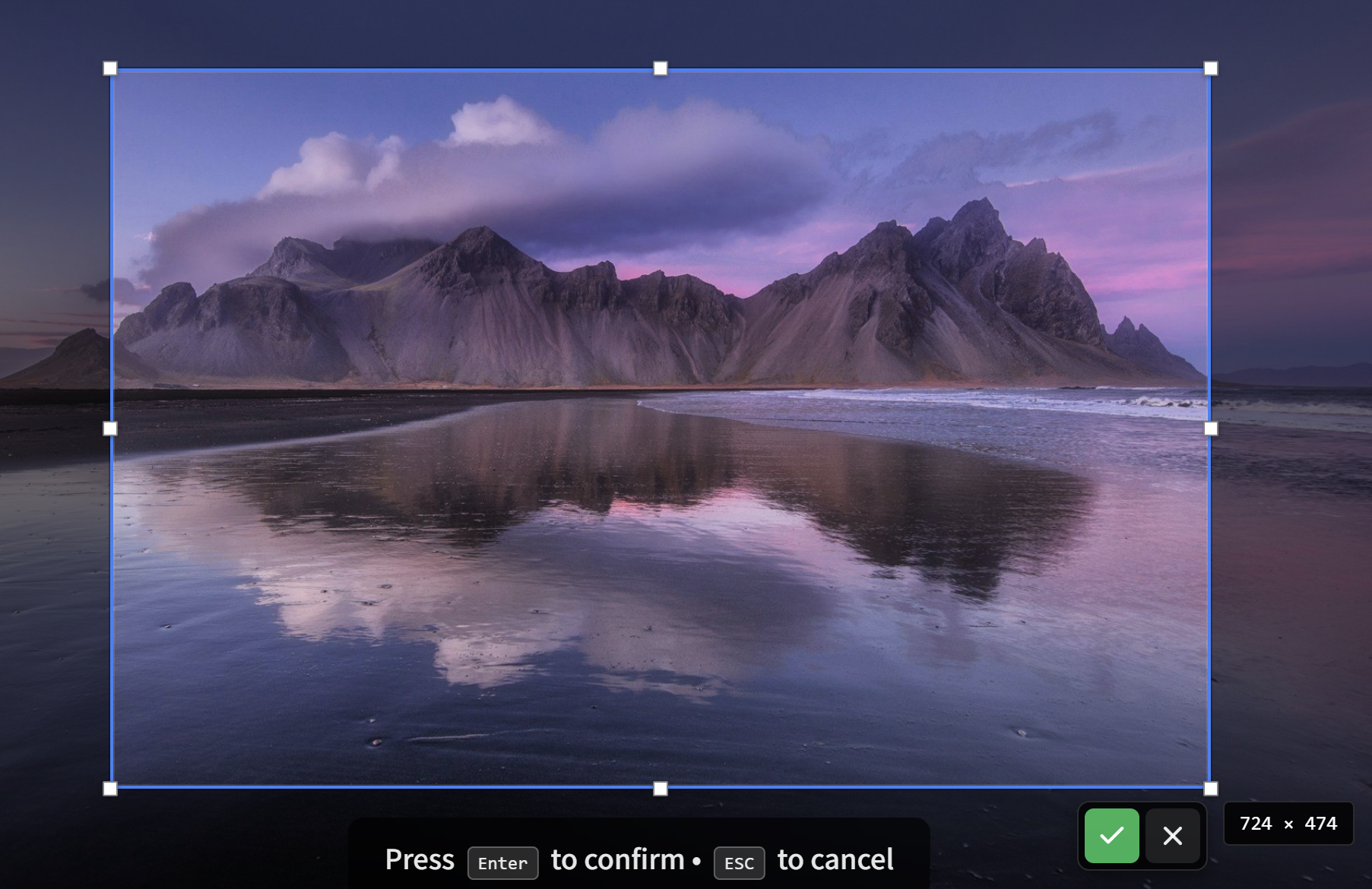The height and width of the screenshot is (889, 1372).
Task: Click the left-middle edge handle
Action: 111,429
